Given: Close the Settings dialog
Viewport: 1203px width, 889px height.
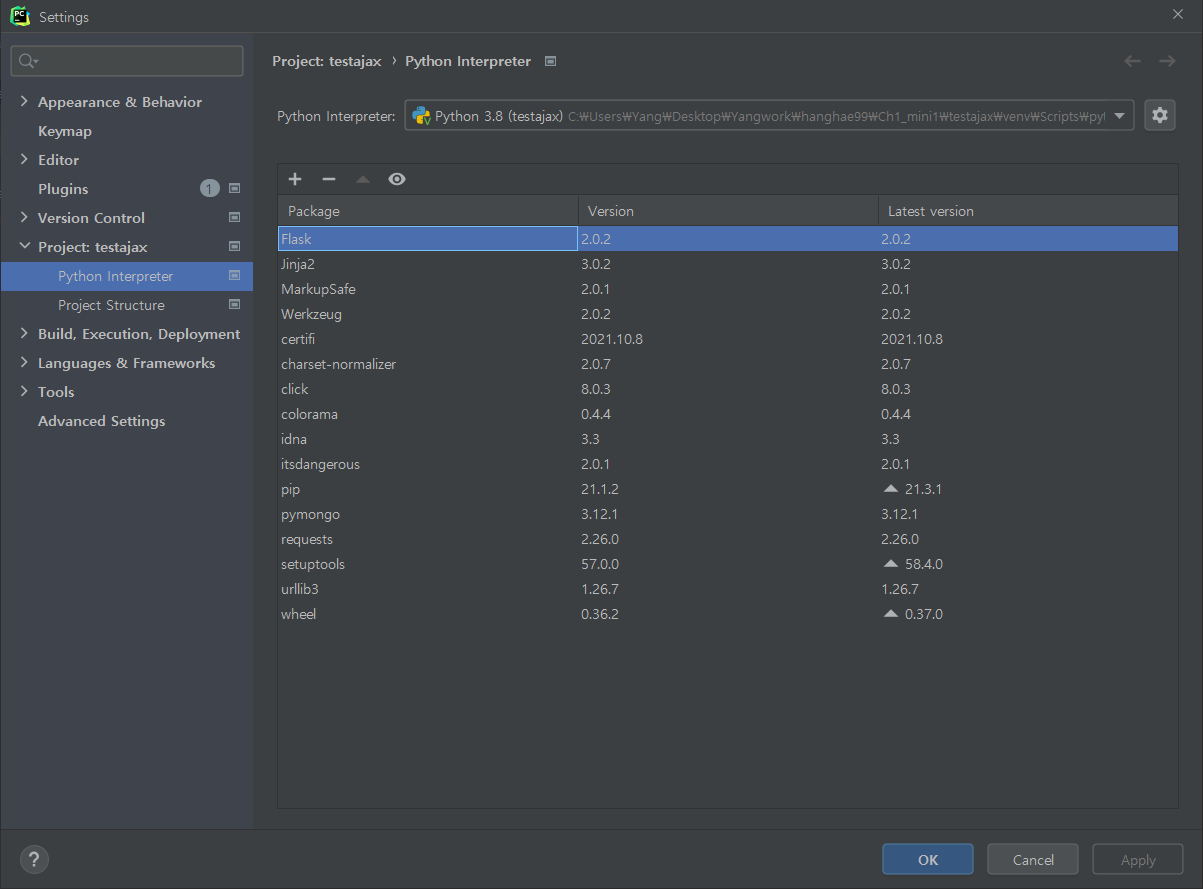Looking at the screenshot, I should point(1177,14).
